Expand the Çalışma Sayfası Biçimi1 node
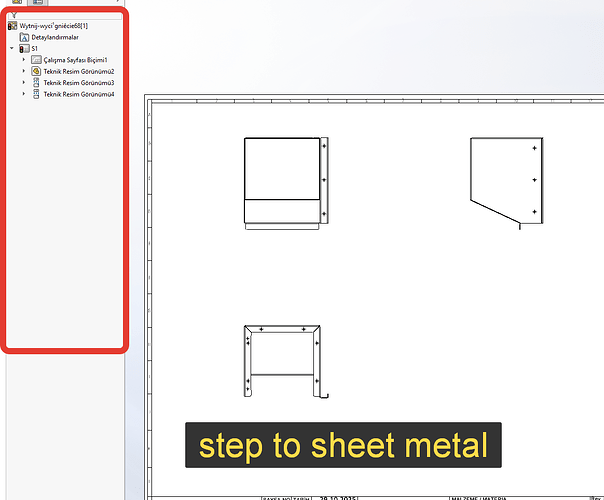604x500 pixels. [24, 60]
